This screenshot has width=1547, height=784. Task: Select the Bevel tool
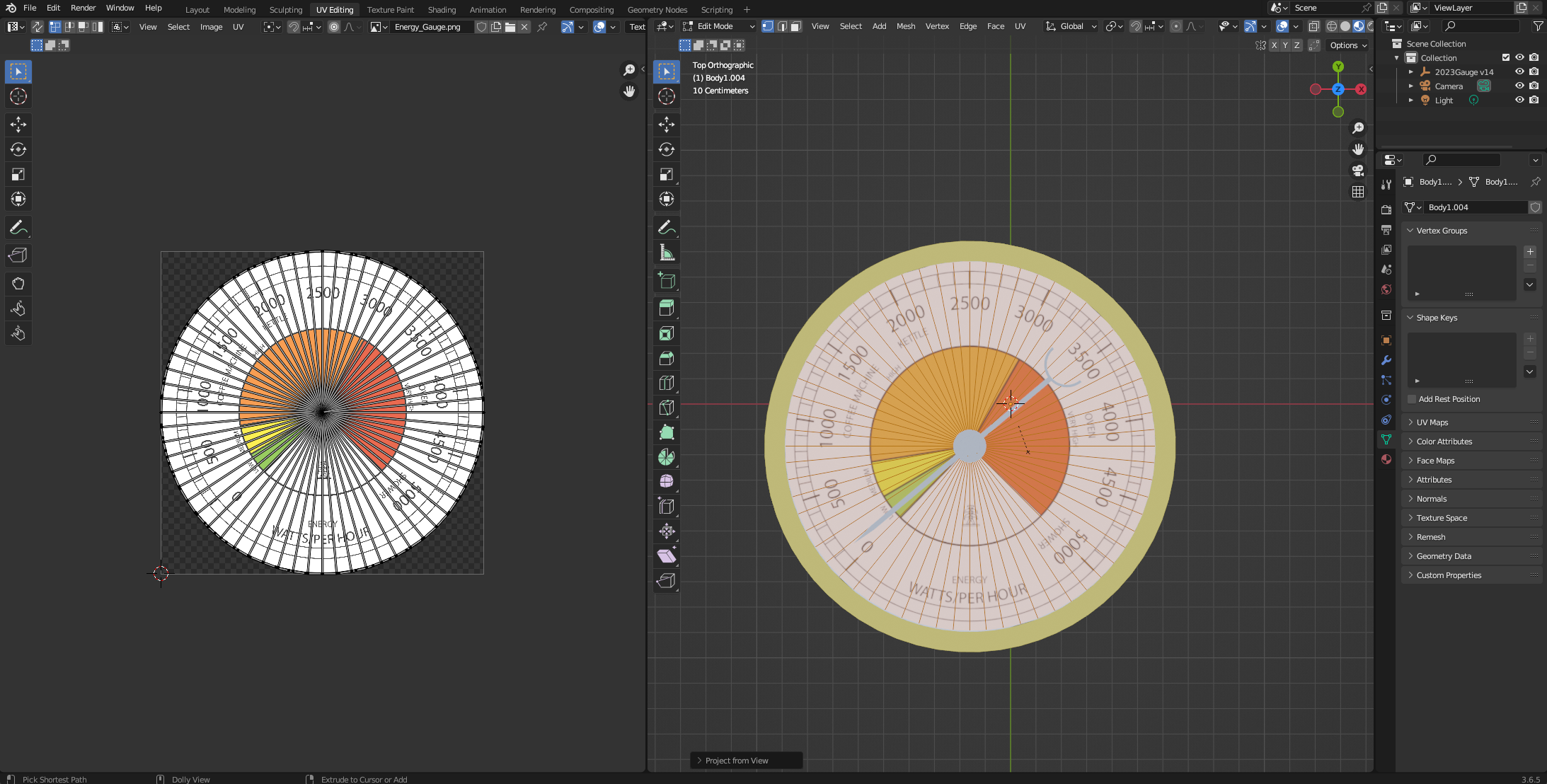[x=666, y=358]
